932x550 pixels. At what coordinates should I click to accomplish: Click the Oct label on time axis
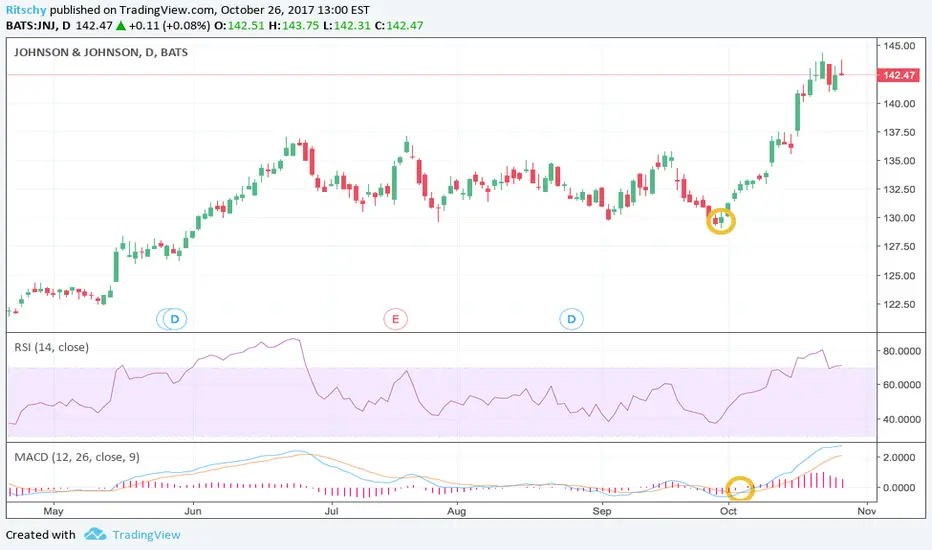tap(728, 511)
